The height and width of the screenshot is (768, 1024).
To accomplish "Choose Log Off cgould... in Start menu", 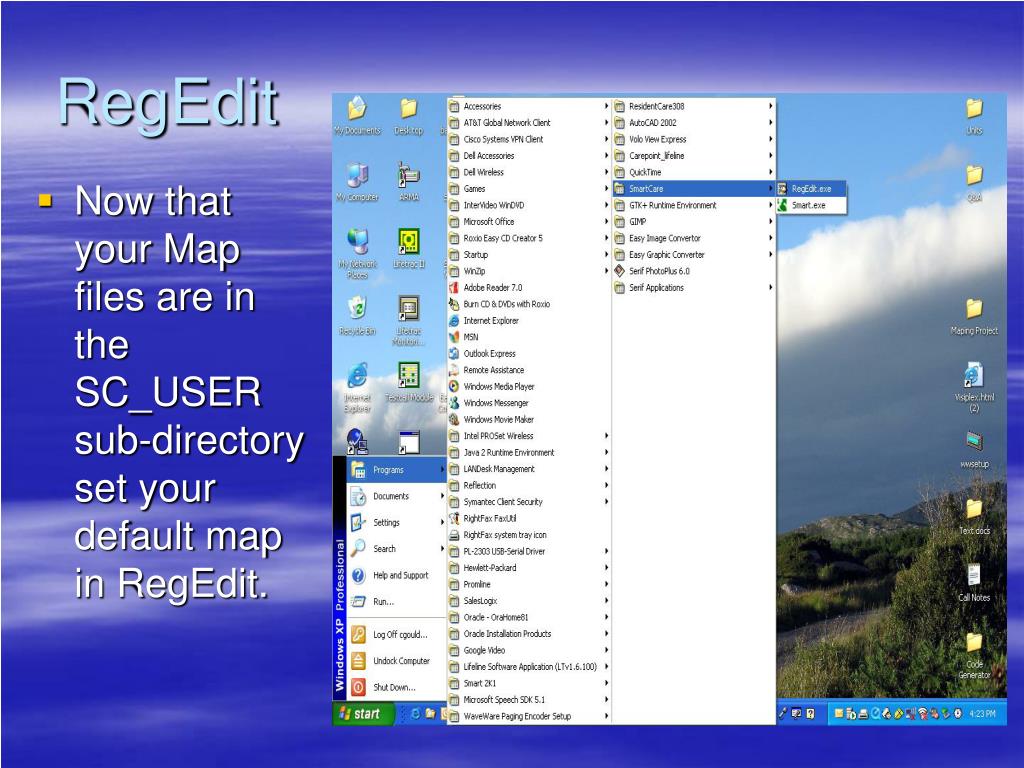I will tap(396, 634).
